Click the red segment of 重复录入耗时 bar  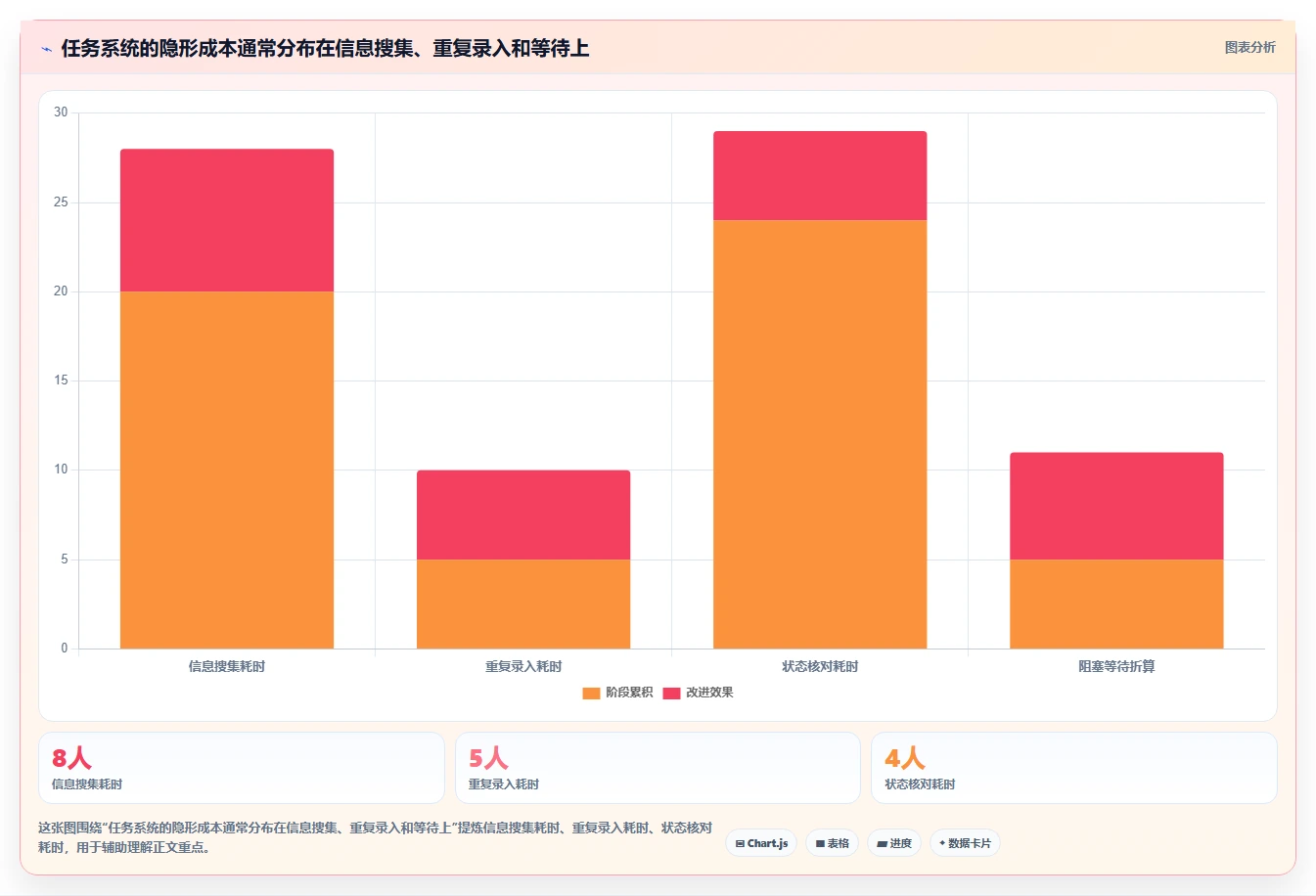523,515
